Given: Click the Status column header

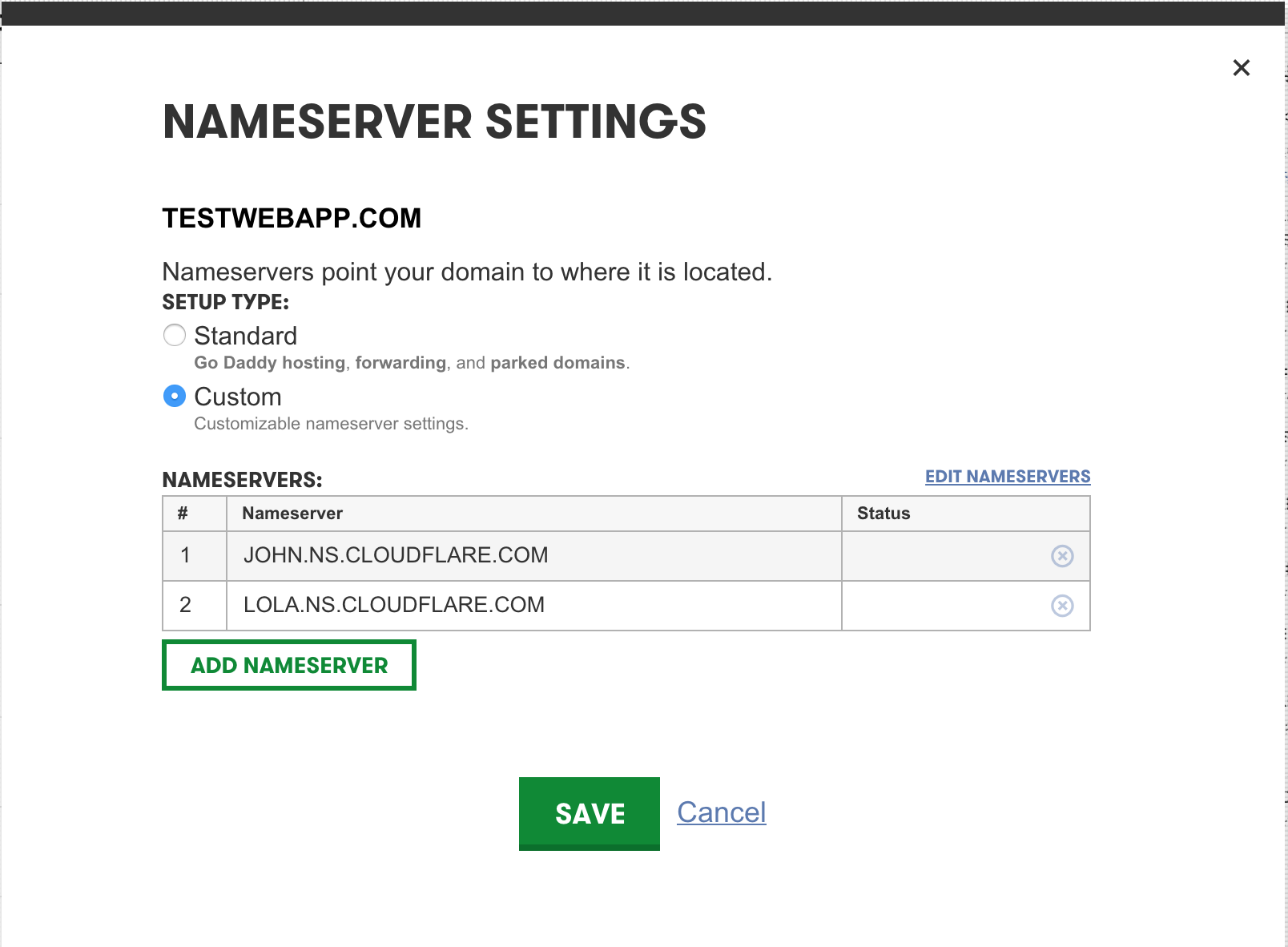Looking at the screenshot, I should coord(883,514).
